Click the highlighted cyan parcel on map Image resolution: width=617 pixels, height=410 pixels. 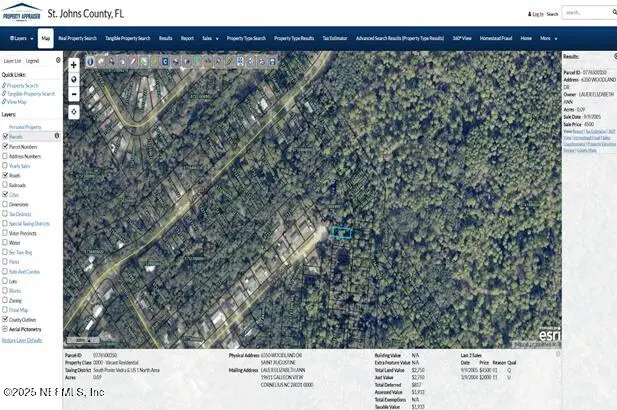pyautogui.click(x=342, y=233)
